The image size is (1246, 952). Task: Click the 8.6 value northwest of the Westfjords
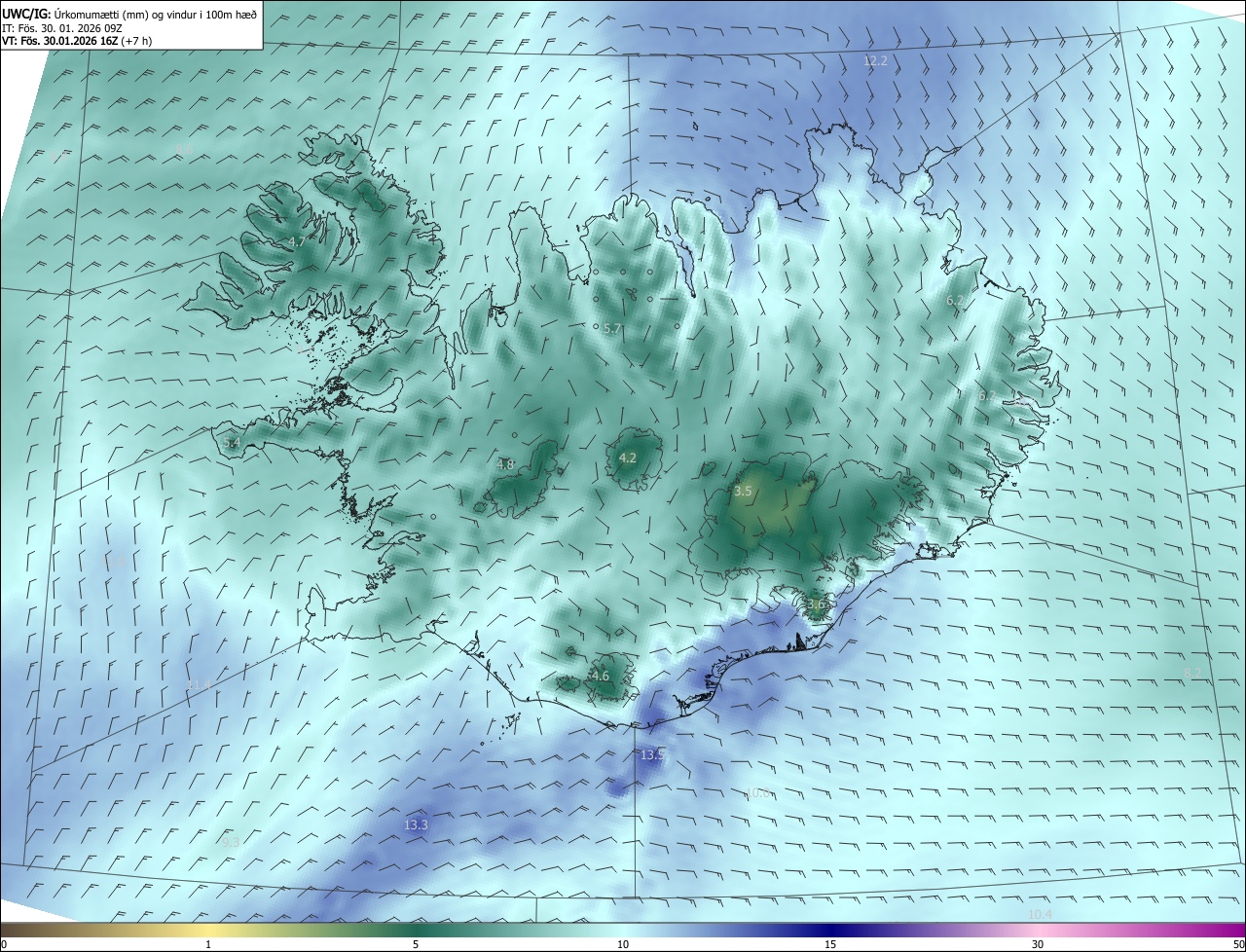pos(183,149)
